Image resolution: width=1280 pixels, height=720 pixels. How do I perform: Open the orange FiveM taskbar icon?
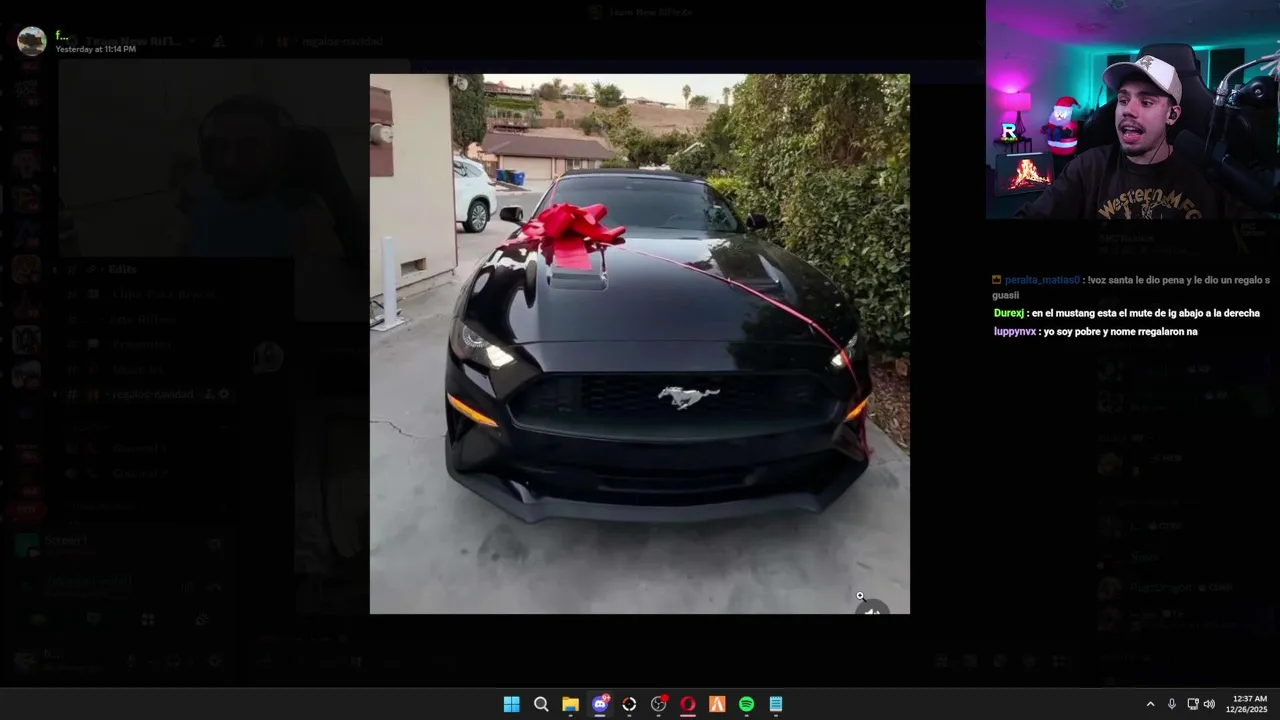coord(717,704)
